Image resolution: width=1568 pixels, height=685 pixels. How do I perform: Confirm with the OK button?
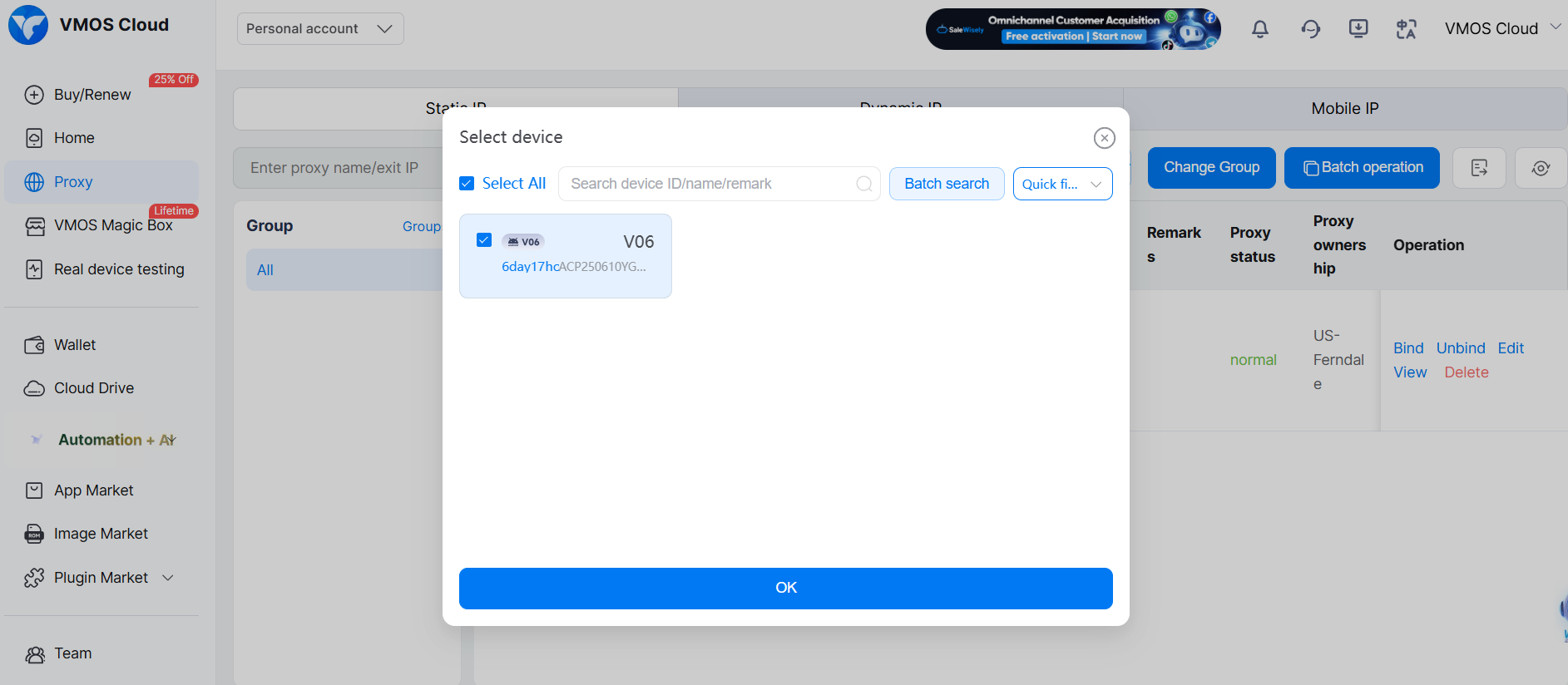(x=786, y=589)
